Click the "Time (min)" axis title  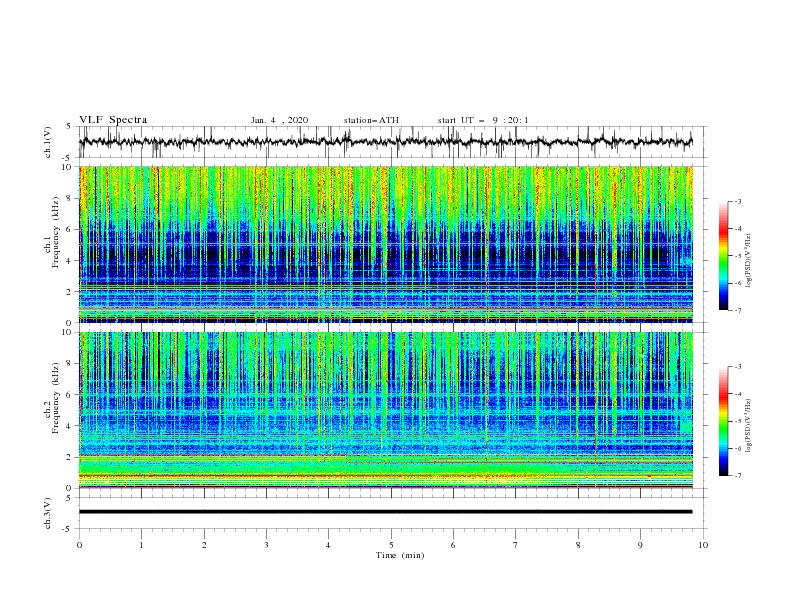400,555
